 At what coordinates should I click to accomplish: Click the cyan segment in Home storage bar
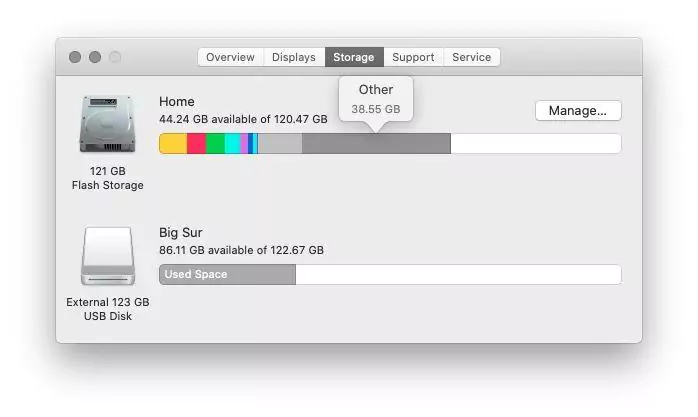click(x=232, y=144)
